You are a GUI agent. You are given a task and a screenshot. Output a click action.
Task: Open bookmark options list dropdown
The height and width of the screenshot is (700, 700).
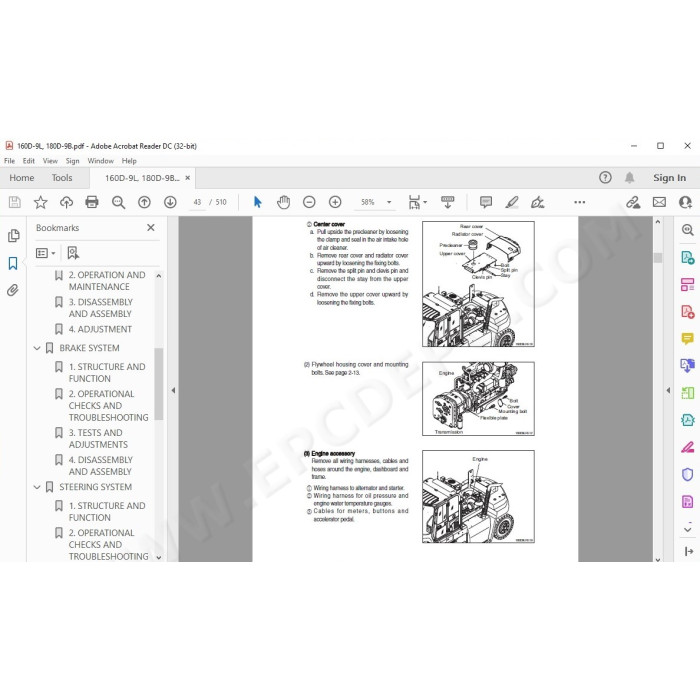click(x=45, y=253)
